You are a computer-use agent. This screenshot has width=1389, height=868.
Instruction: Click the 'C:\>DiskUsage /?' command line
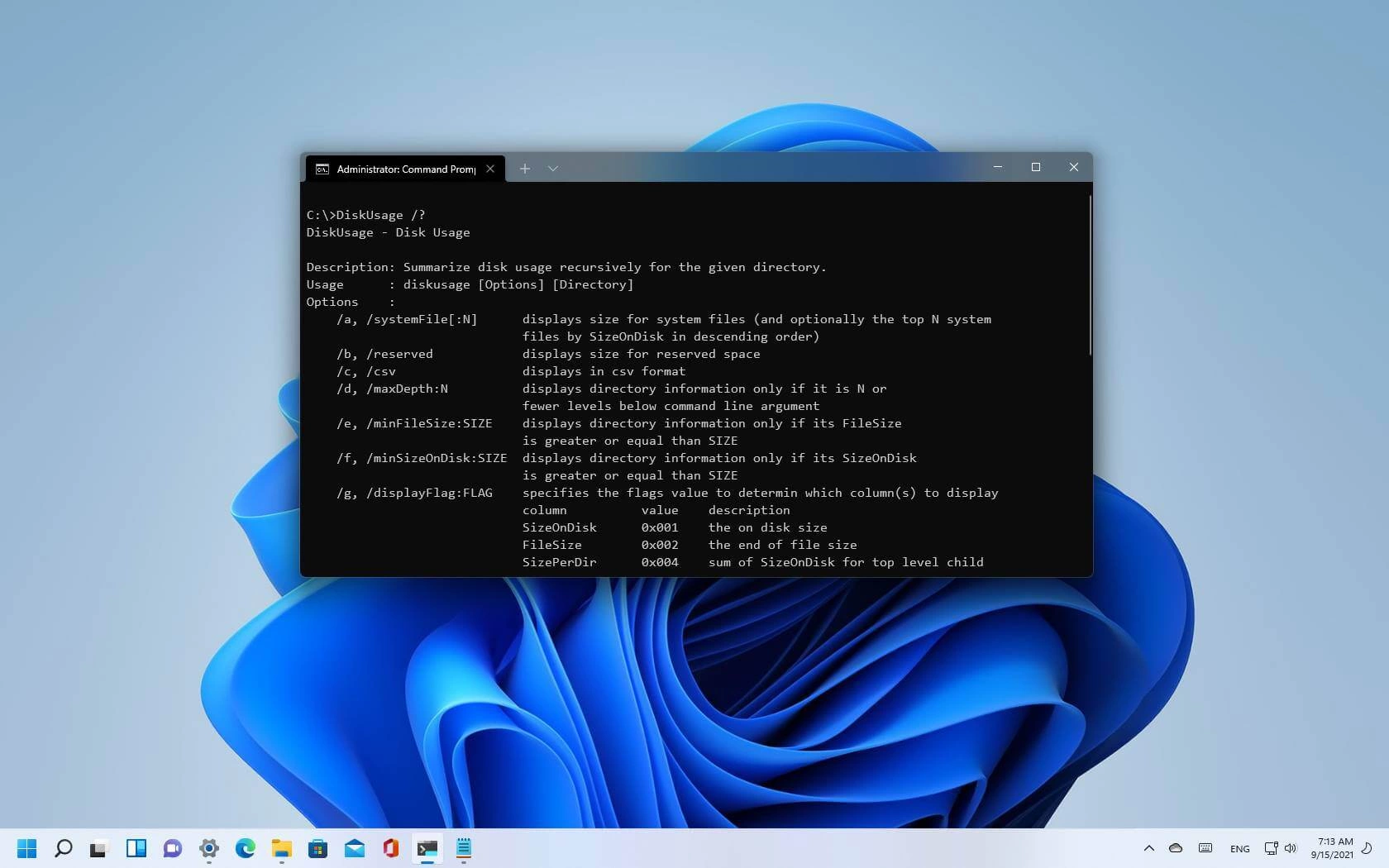366,215
